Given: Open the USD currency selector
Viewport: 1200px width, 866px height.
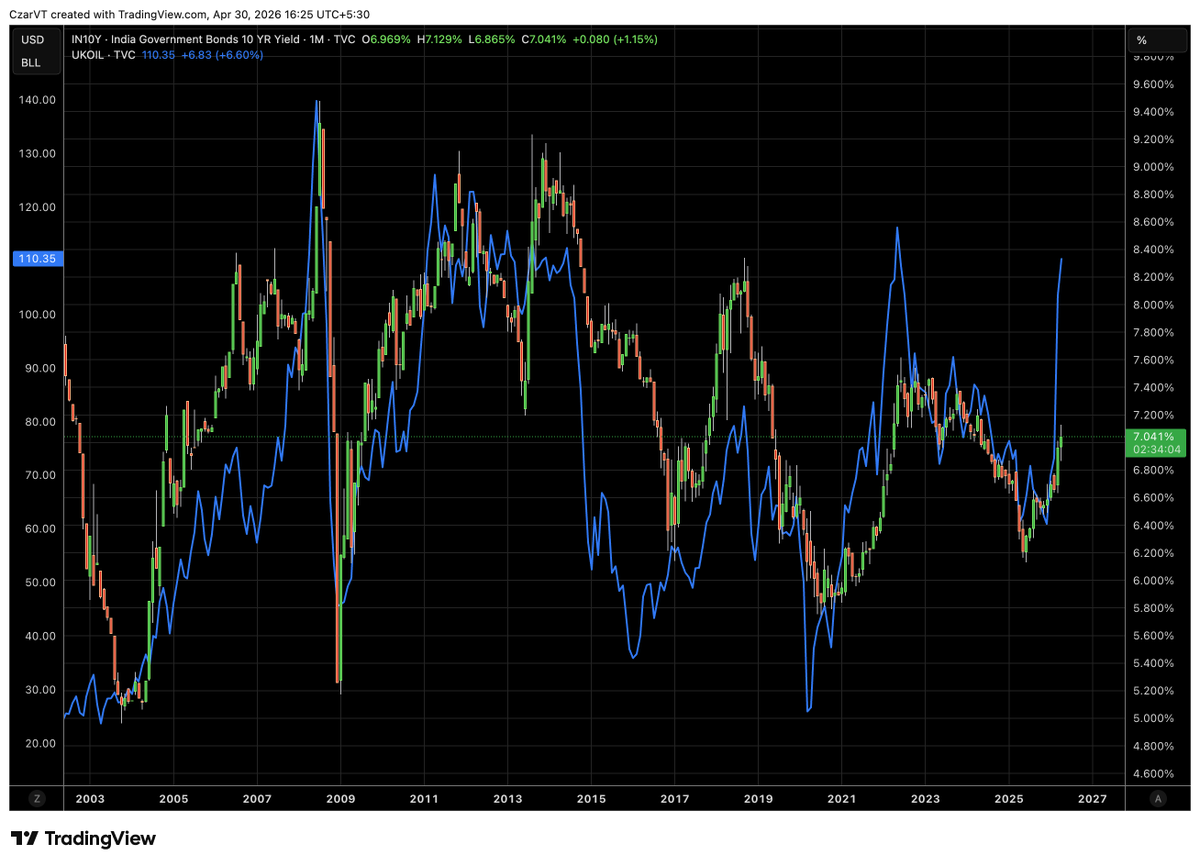Looking at the screenshot, I should click(32, 40).
